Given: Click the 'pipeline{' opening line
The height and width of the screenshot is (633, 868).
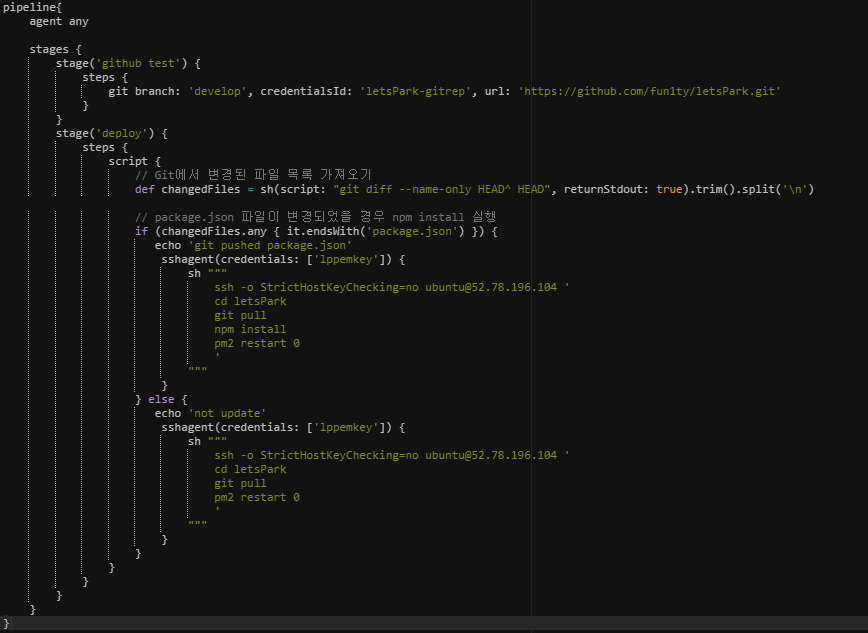Looking at the screenshot, I should [32, 7].
